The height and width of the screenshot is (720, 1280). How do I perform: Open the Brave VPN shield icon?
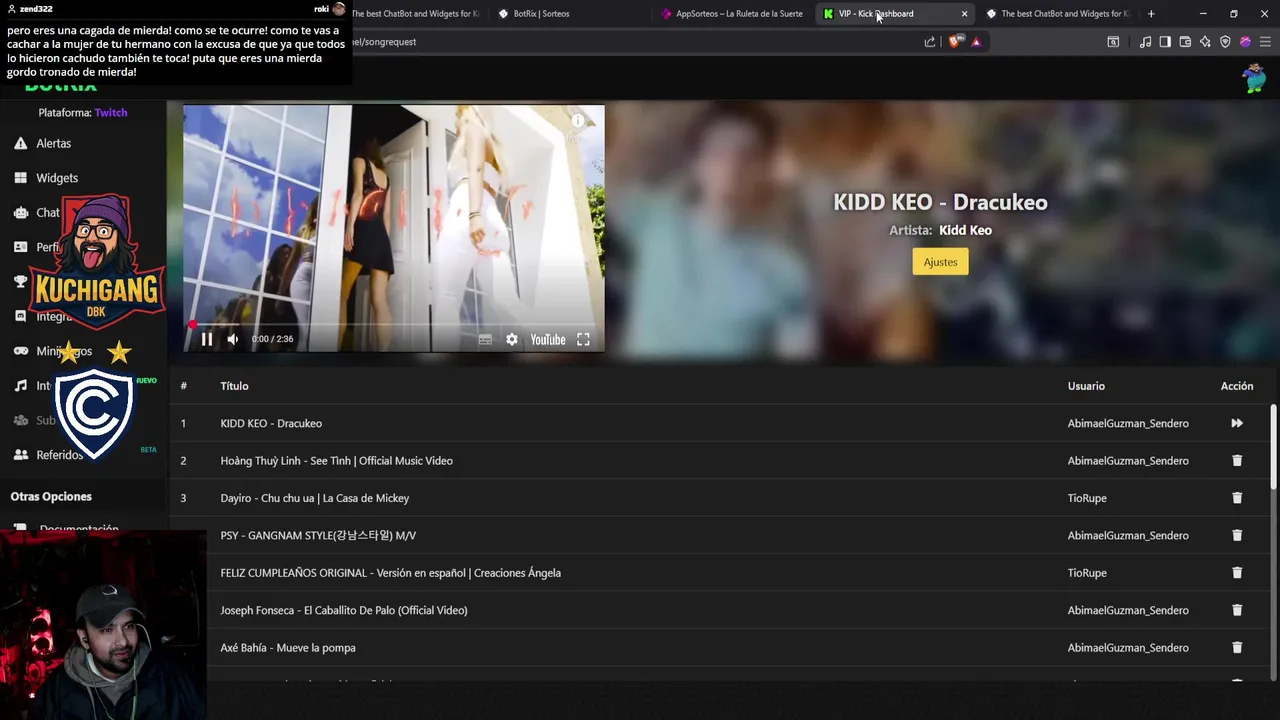1225,42
